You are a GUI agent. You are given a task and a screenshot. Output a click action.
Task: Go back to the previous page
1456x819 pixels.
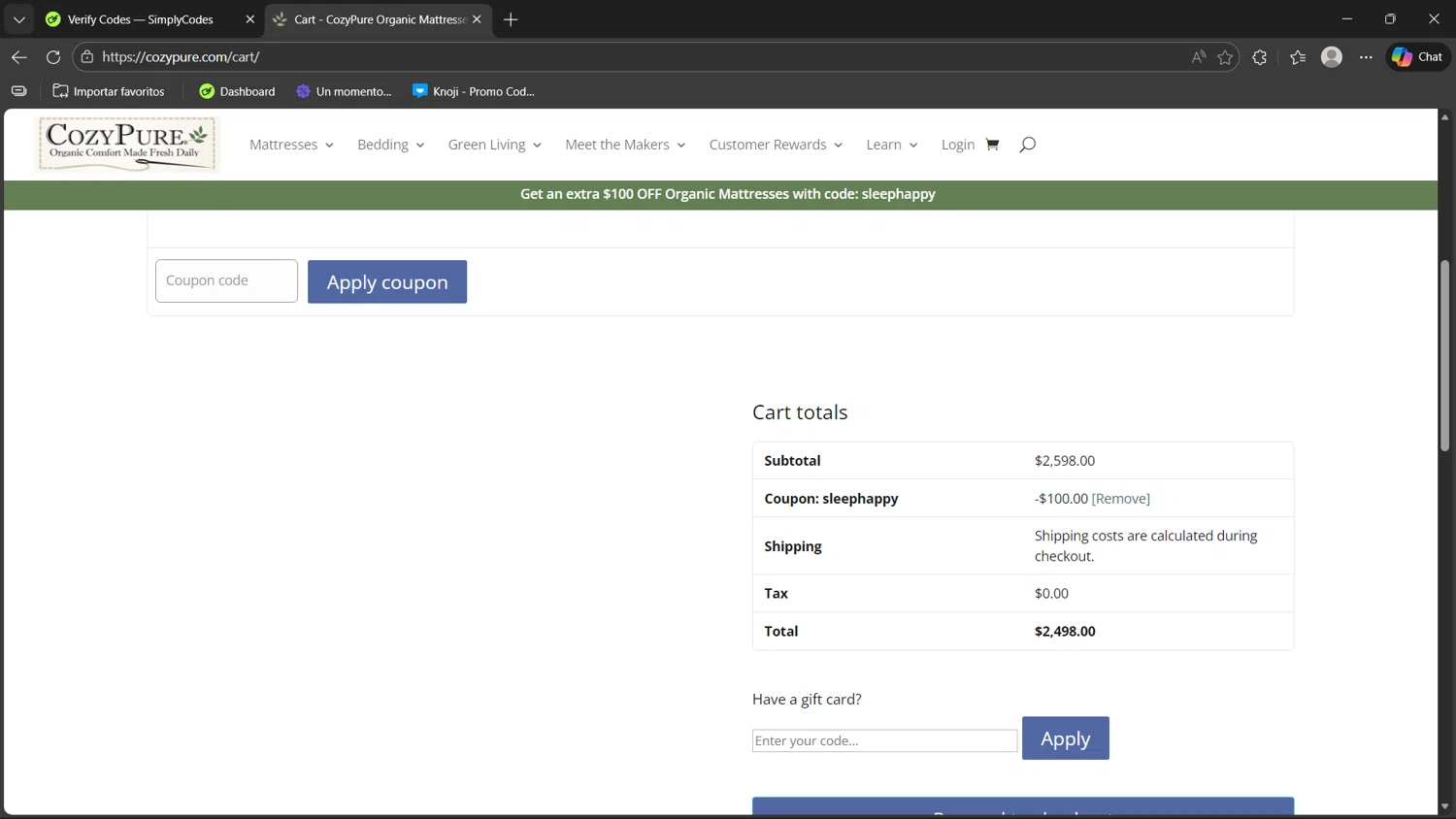pos(19,57)
